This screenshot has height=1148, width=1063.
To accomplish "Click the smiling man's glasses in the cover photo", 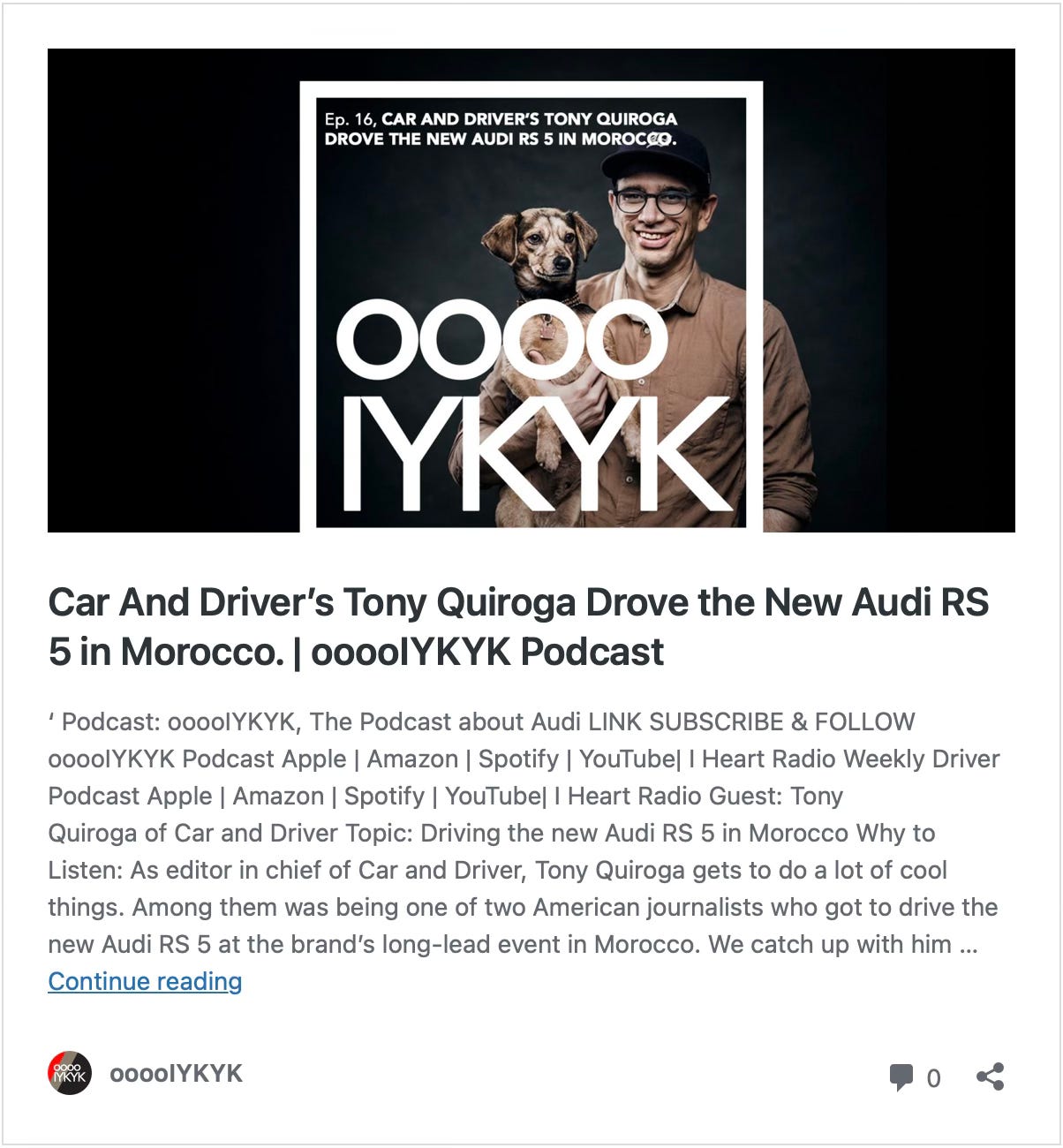I will [655, 201].
